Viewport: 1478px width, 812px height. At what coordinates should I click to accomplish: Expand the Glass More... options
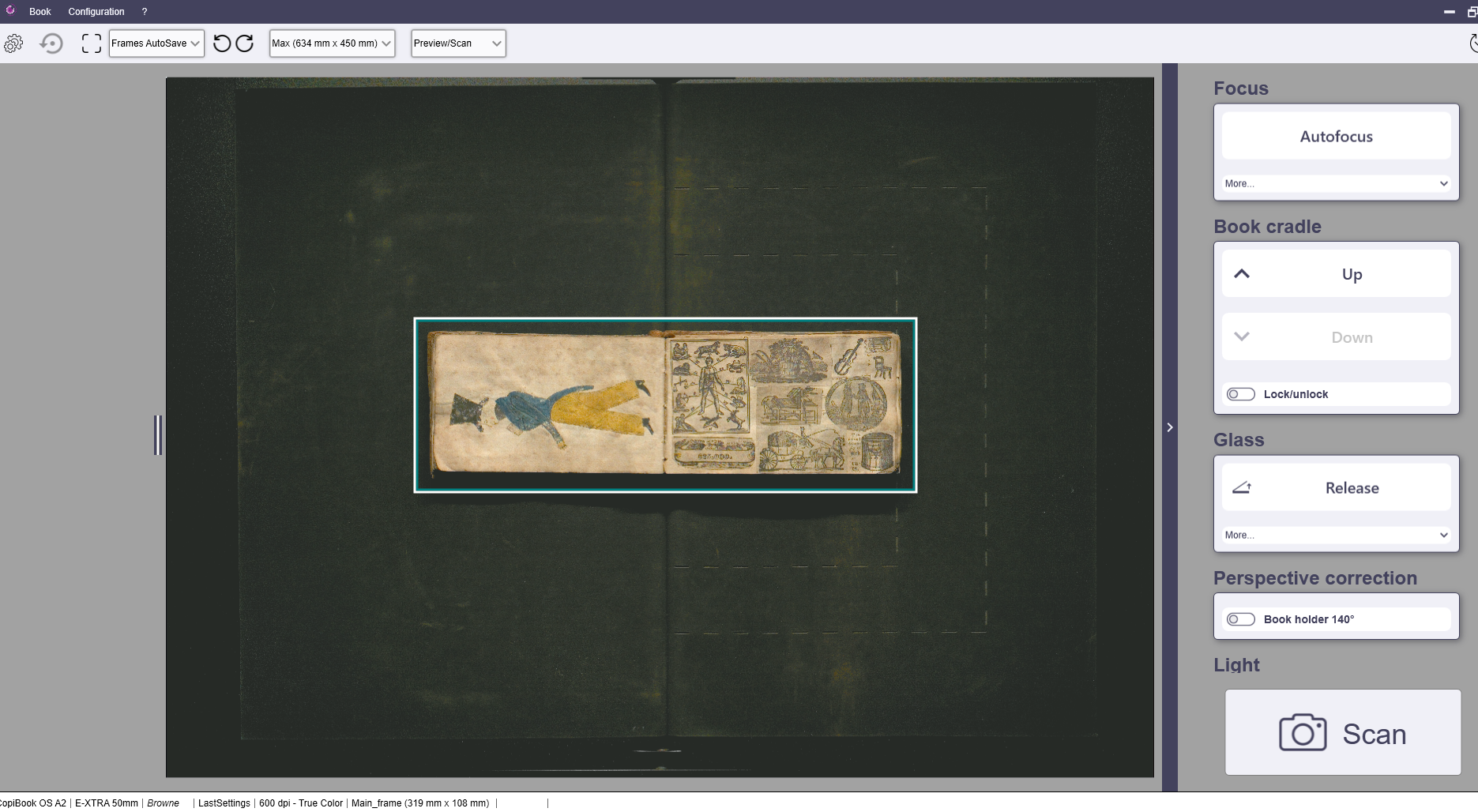(x=1336, y=535)
